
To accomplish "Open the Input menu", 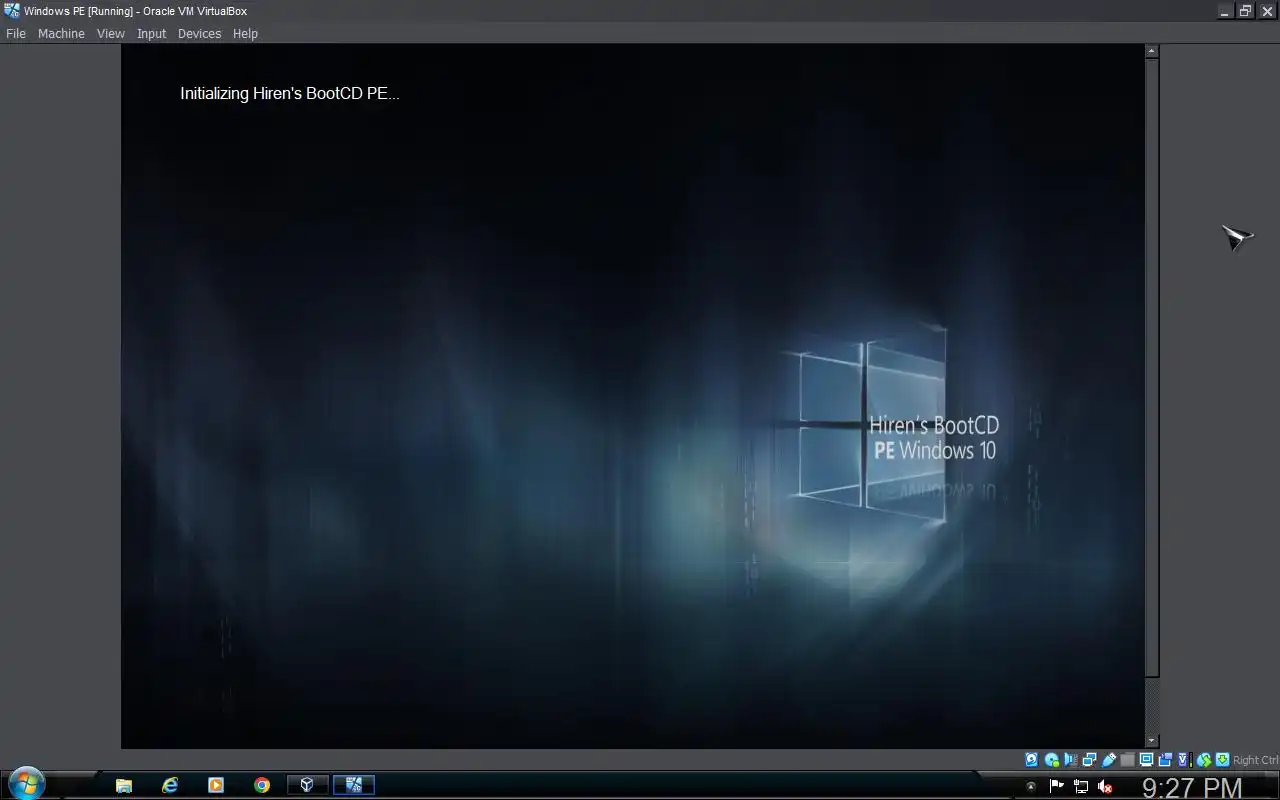I will [151, 33].
